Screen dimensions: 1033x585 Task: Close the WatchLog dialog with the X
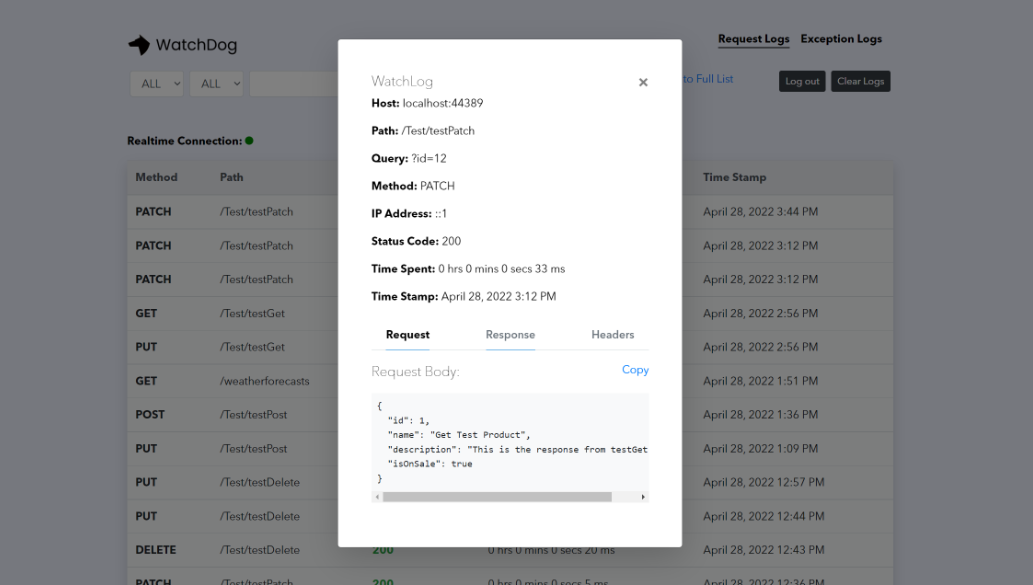tap(643, 82)
